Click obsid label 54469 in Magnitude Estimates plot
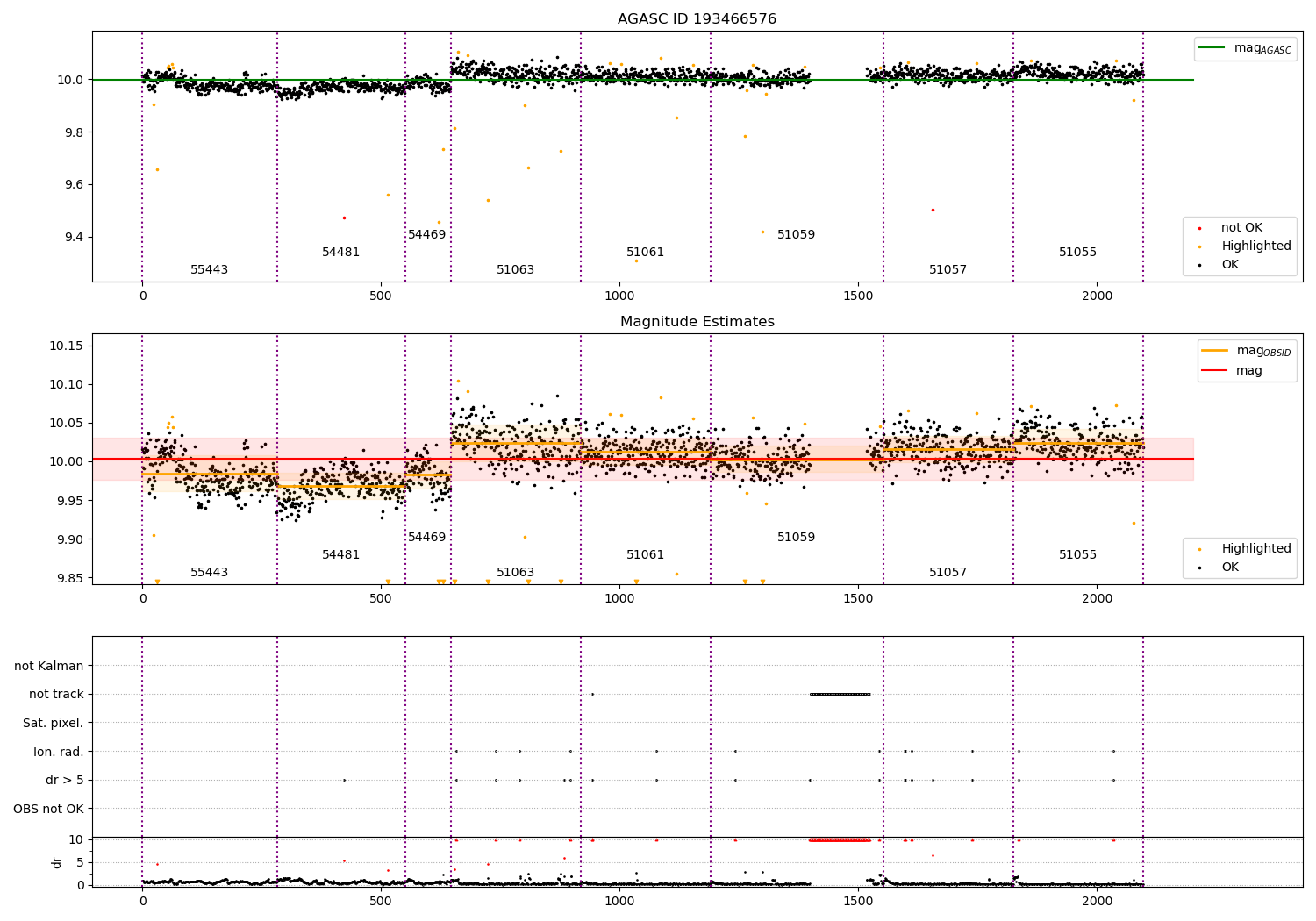The height and width of the screenshot is (921, 1316). coord(426,538)
